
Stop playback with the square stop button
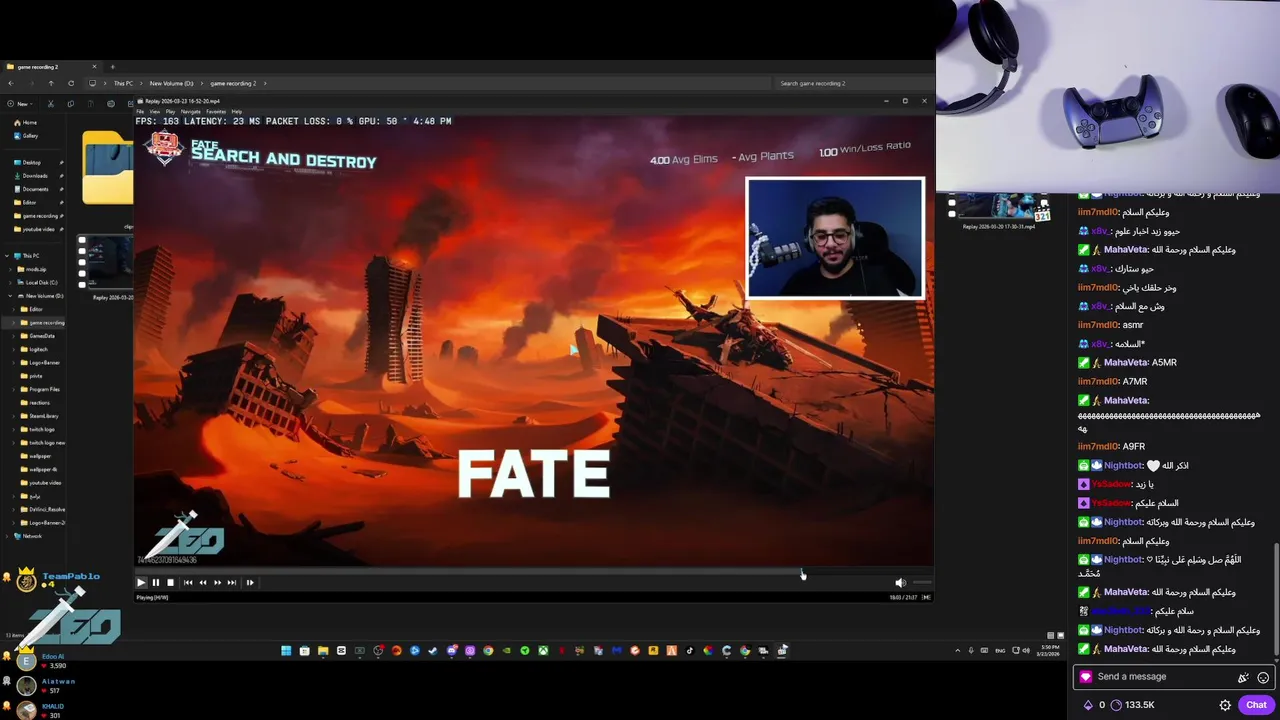point(170,582)
